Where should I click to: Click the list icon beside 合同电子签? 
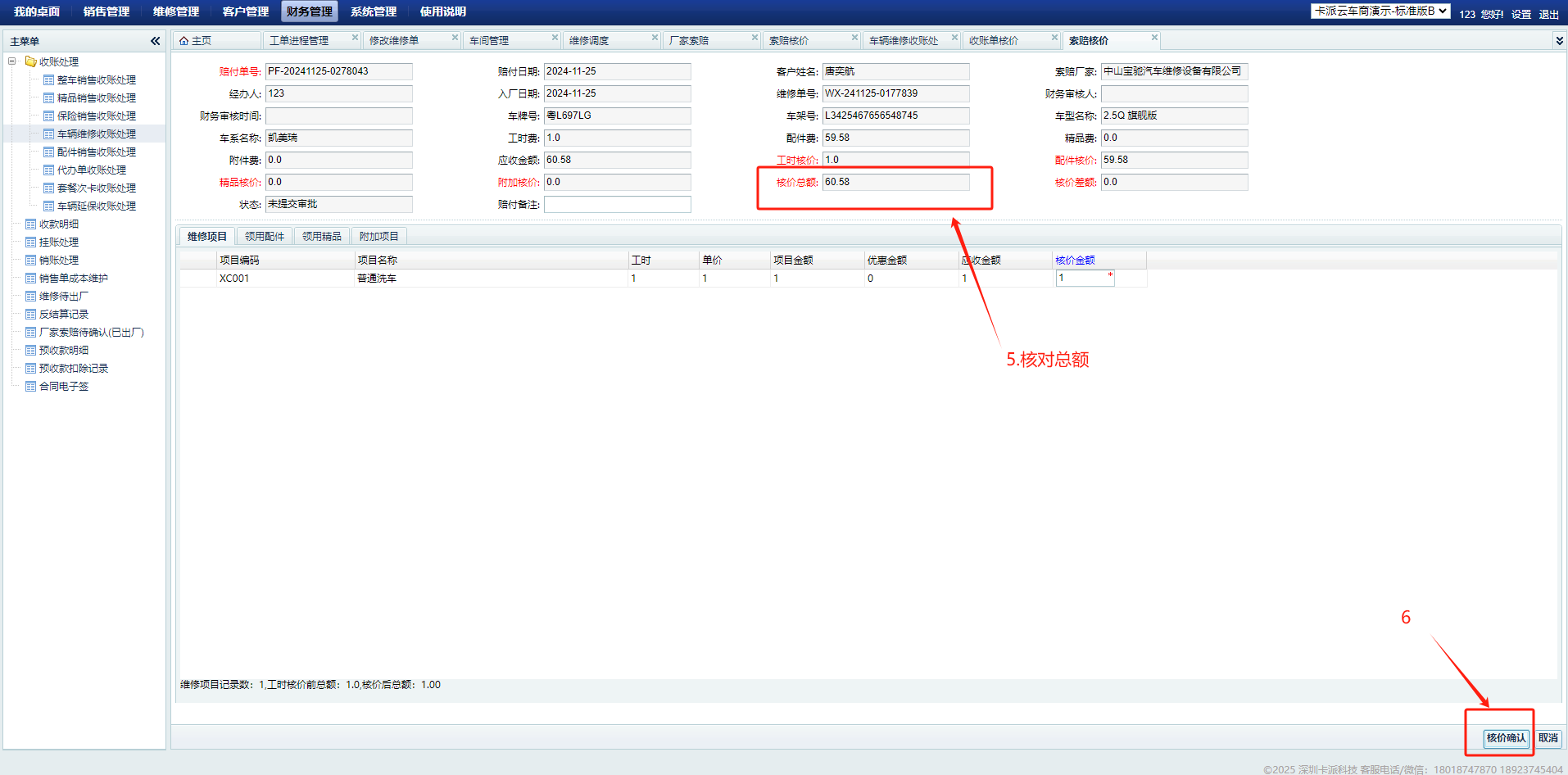click(x=31, y=387)
